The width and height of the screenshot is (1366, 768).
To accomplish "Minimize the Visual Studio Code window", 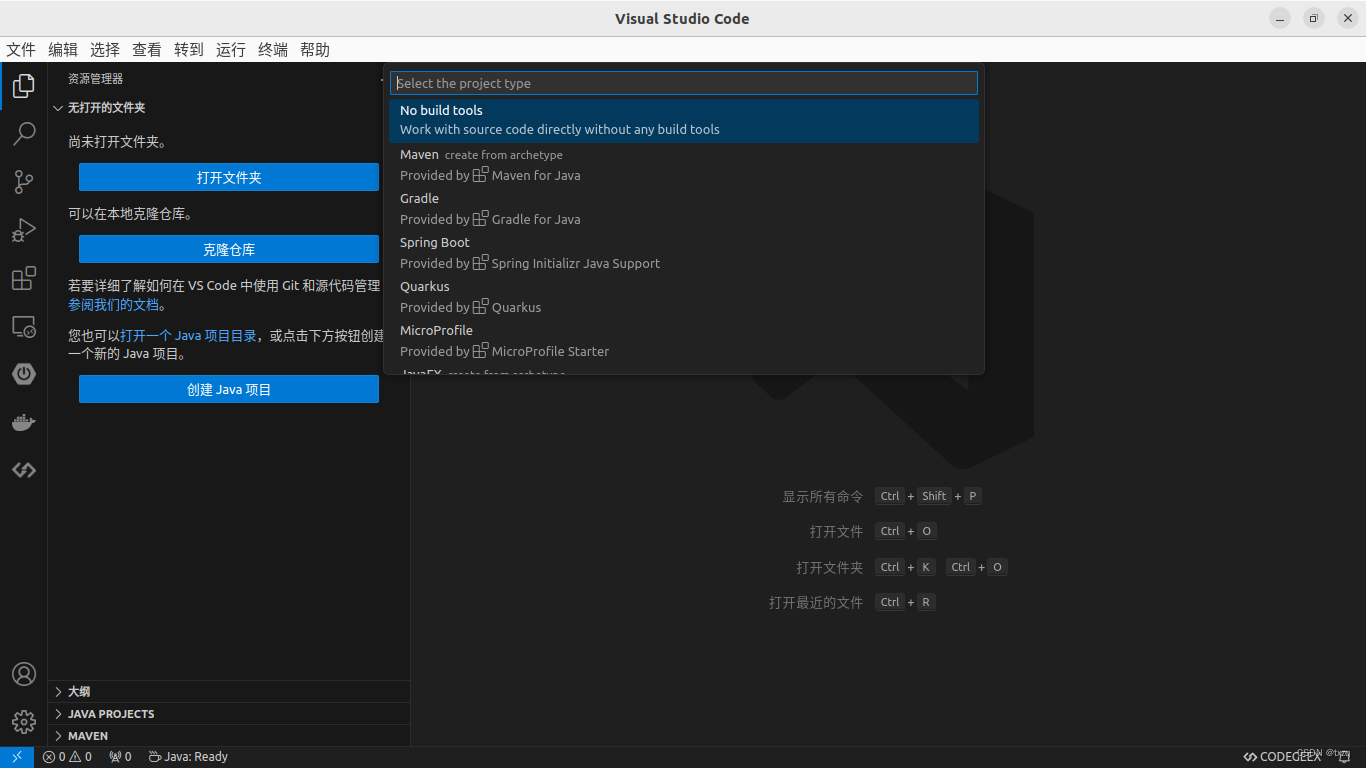I will pyautogui.click(x=1280, y=18).
